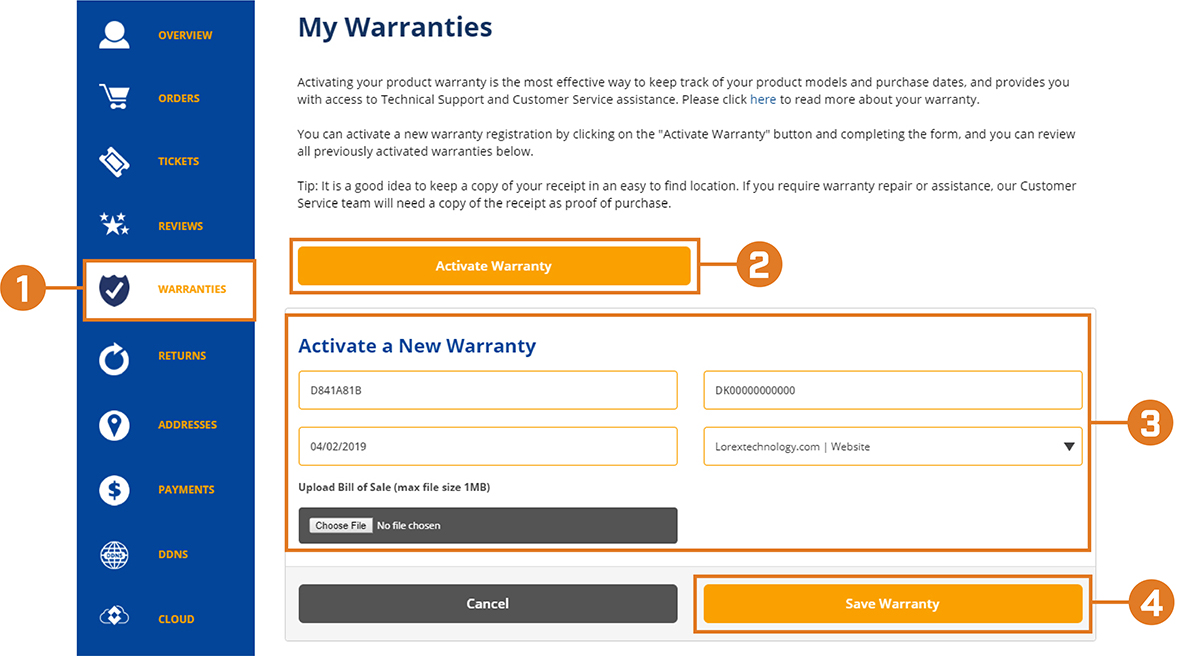1200x656 pixels.
Task: Click the Overview user profile icon
Action: (114, 33)
